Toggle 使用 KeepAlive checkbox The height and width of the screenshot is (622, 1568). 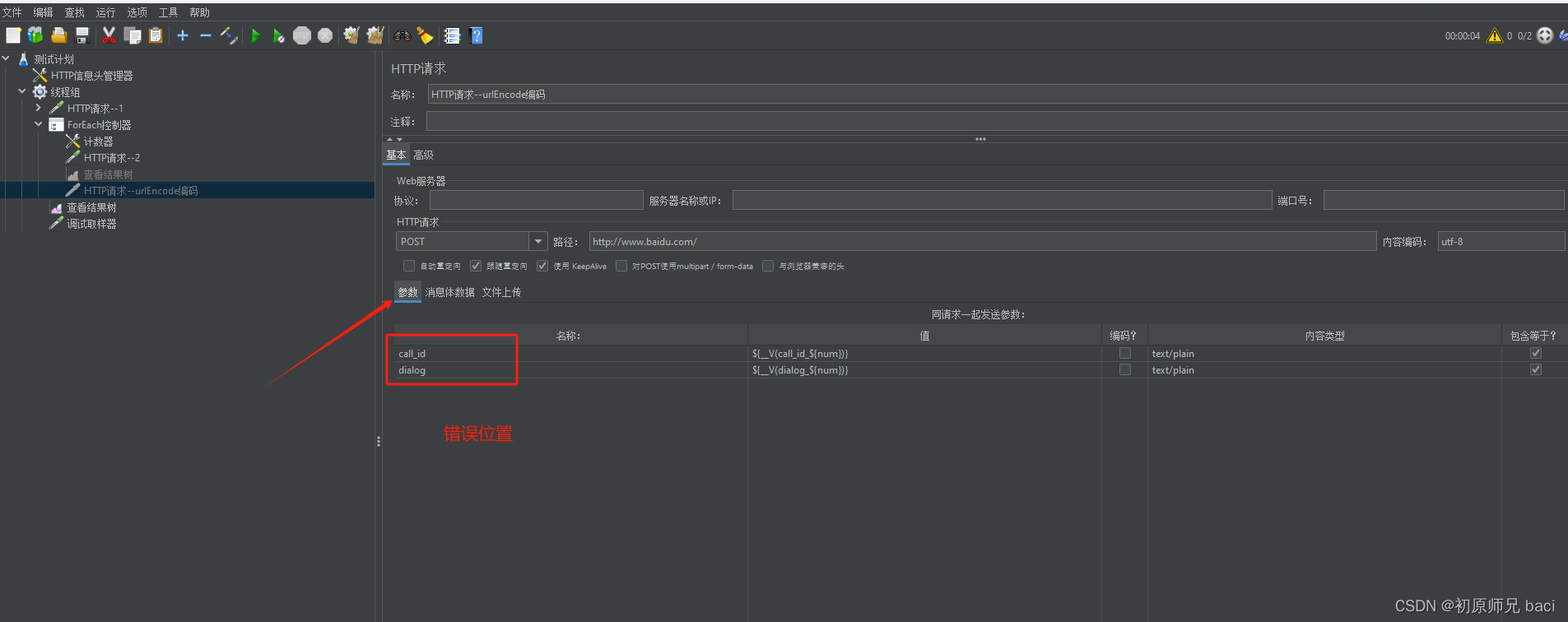click(542, 266)
